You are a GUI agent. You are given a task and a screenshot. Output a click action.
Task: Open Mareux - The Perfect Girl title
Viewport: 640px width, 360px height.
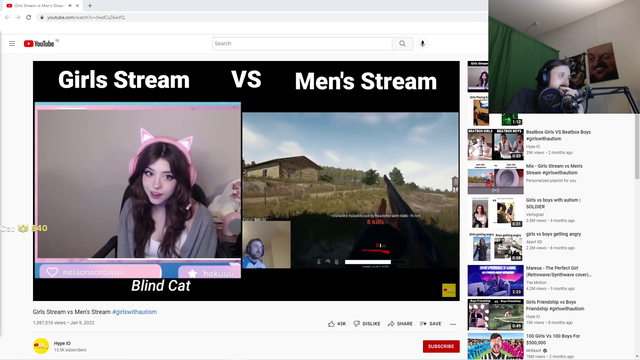pyautogui.click(x=558, y=271)
